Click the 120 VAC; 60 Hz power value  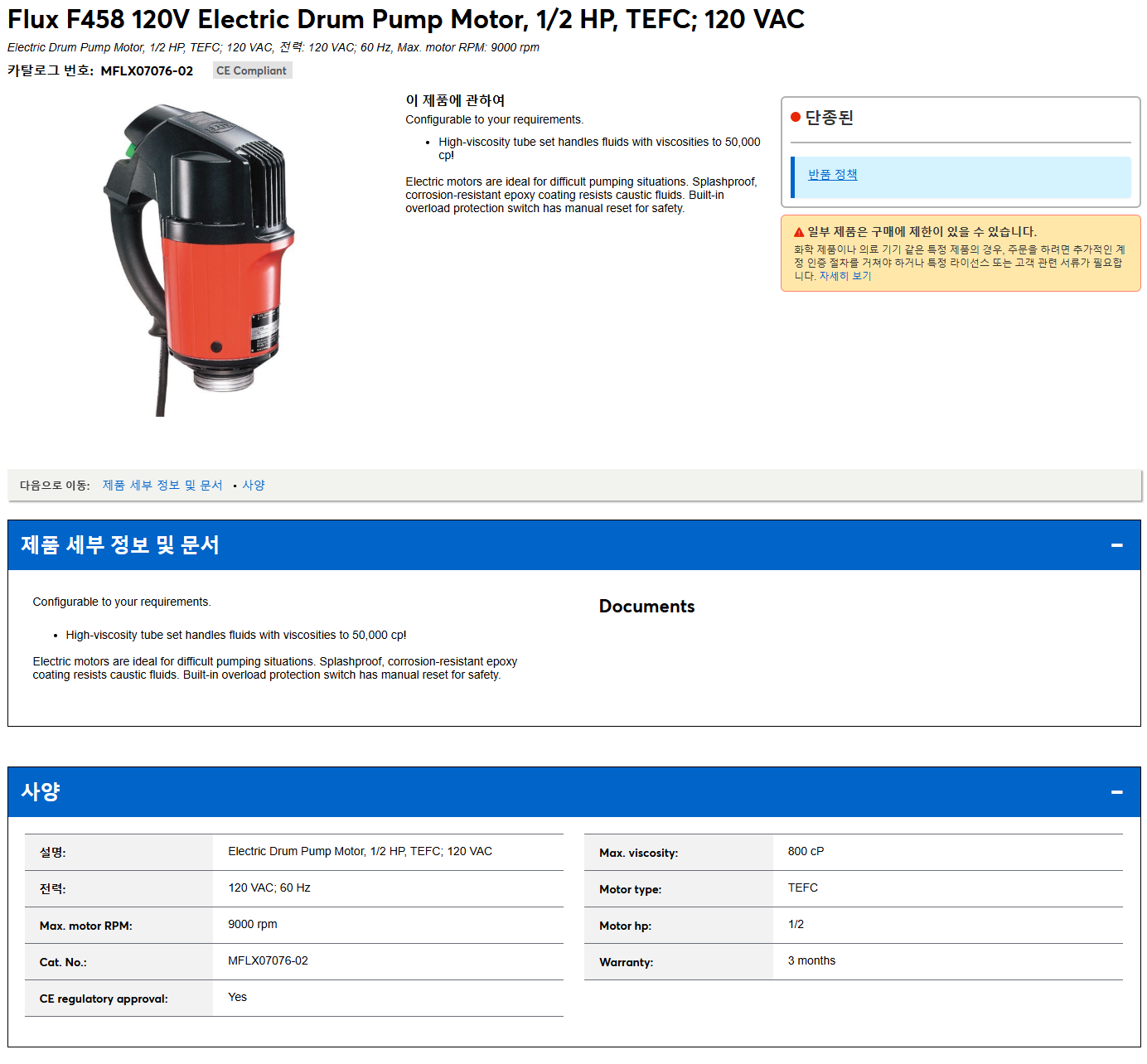click(x=269, y=888)
